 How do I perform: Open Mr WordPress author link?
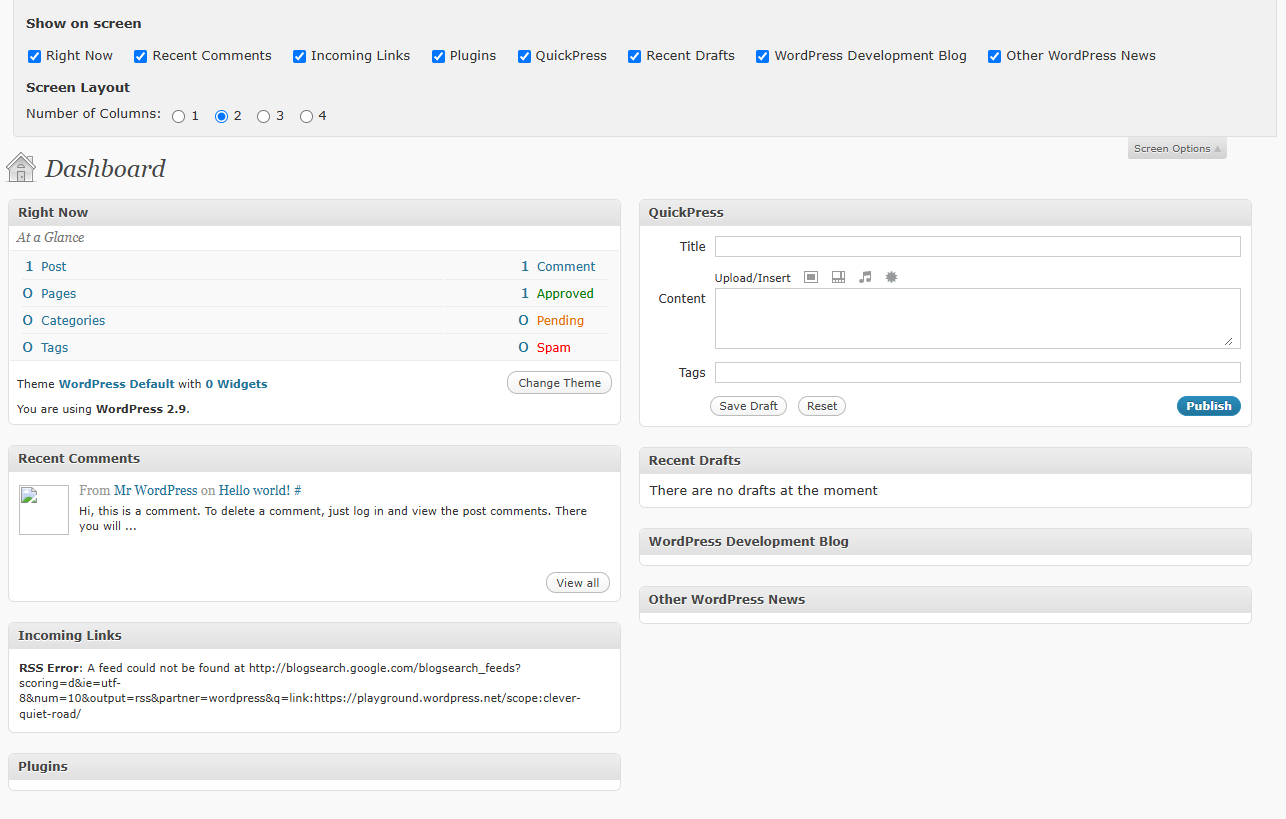click(156, 491)
